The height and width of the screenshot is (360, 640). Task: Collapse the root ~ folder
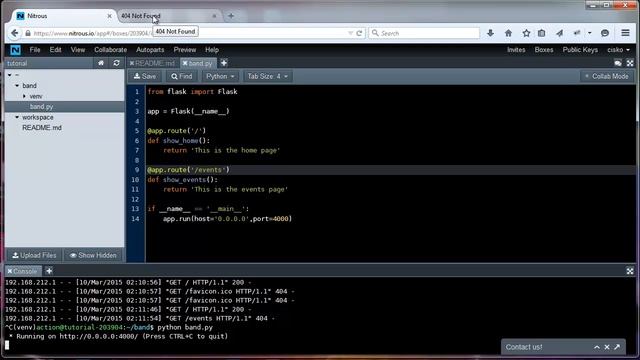[x=9, y=75]
